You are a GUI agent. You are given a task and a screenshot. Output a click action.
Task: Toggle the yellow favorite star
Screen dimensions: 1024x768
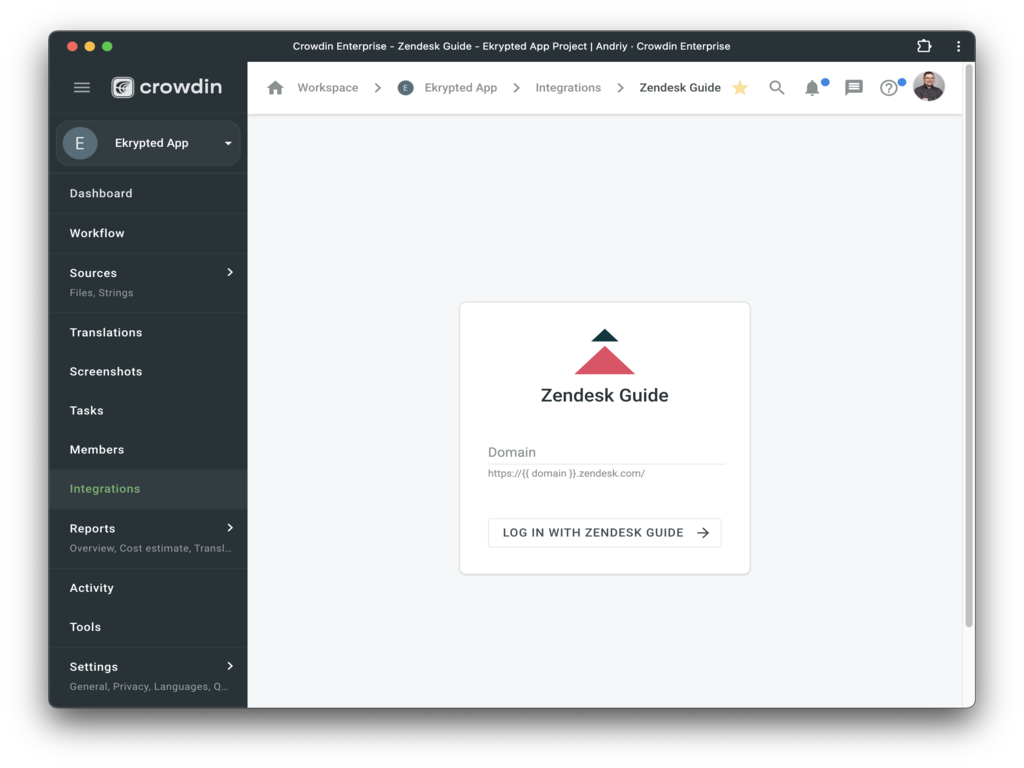pyautogui.click(x=740, y=88)
